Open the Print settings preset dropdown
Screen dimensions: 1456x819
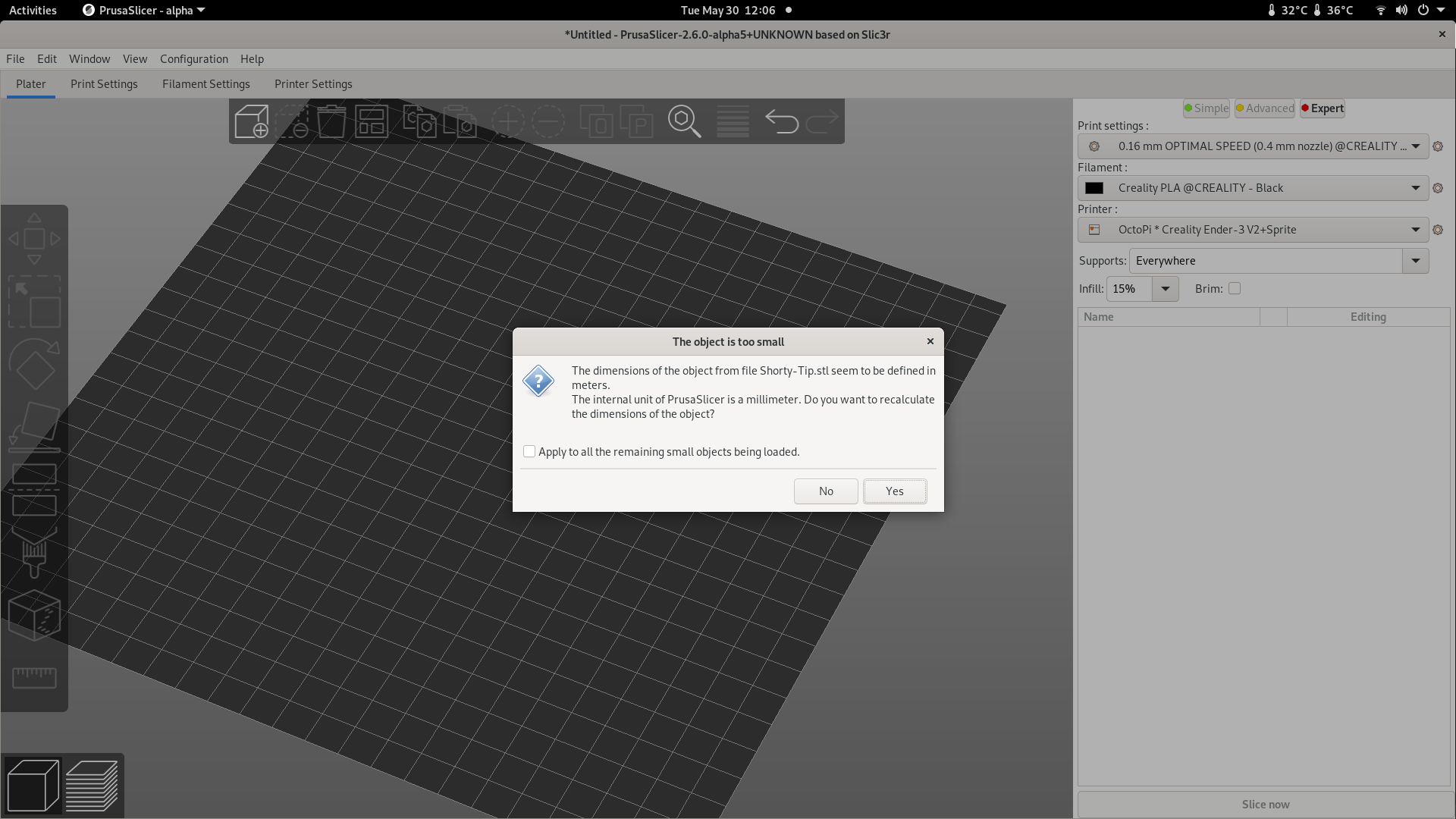tap(1253, 146)
